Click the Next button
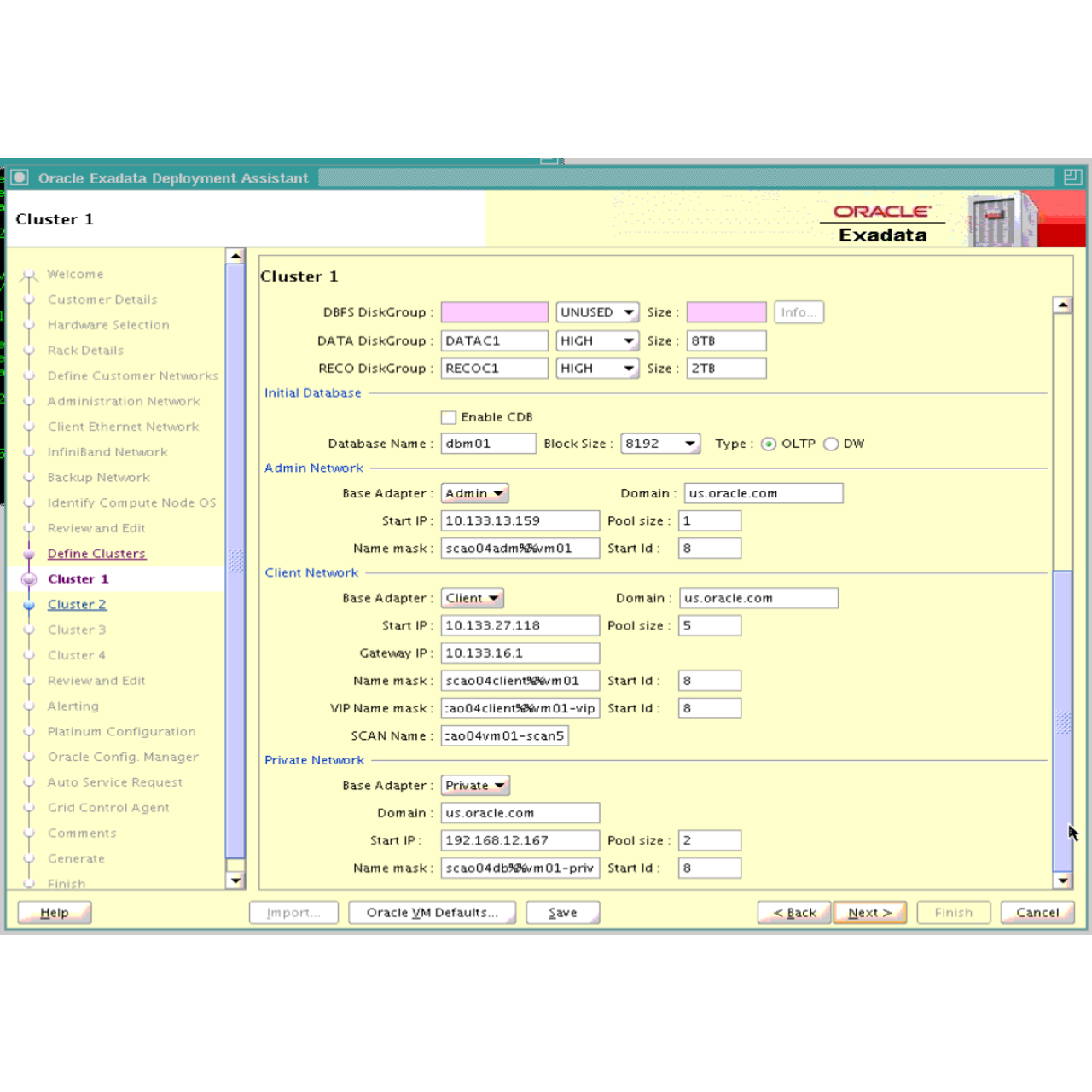 (x=869, y=912)
